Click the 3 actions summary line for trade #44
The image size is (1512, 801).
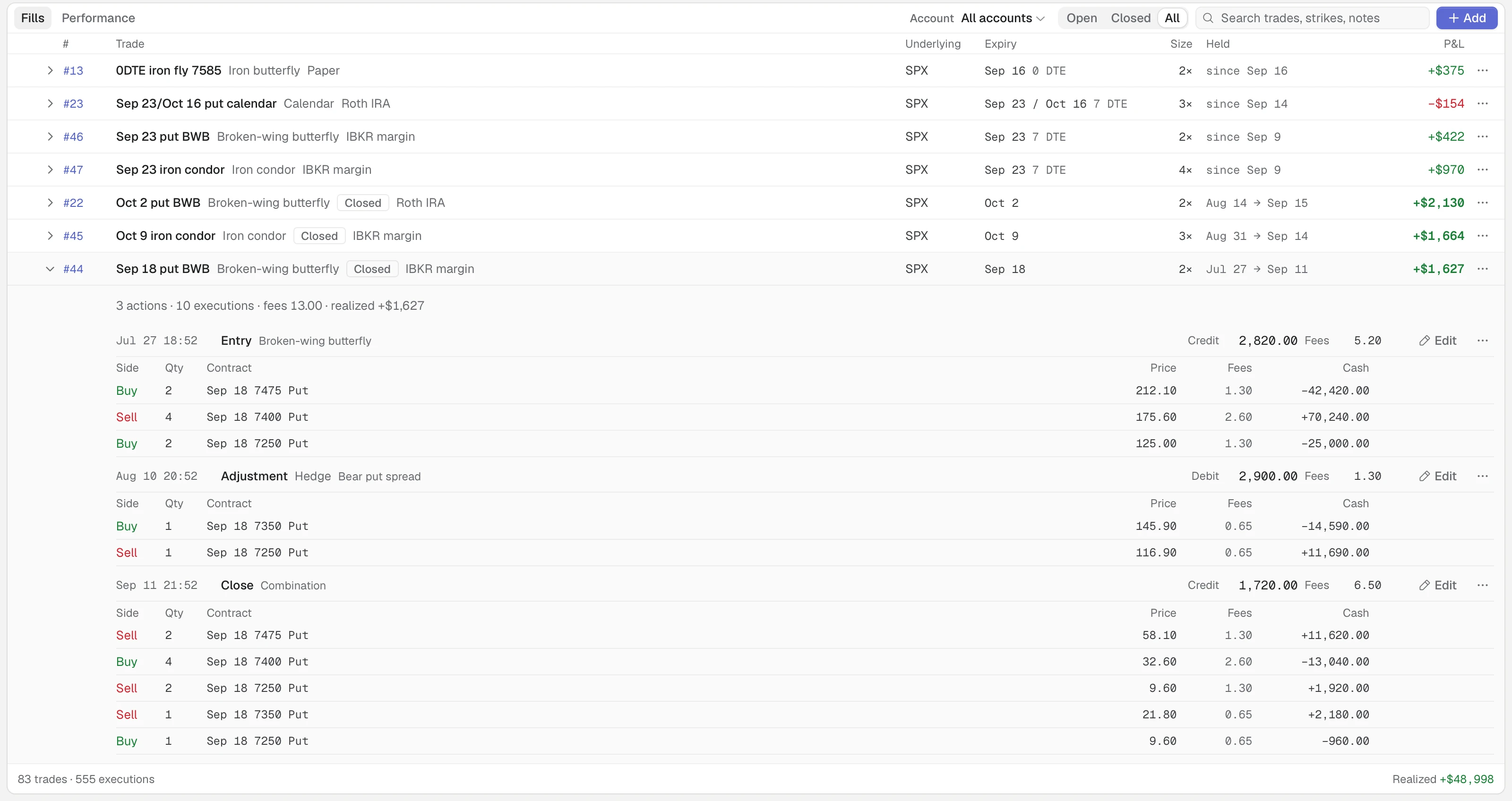click(270, 305)
